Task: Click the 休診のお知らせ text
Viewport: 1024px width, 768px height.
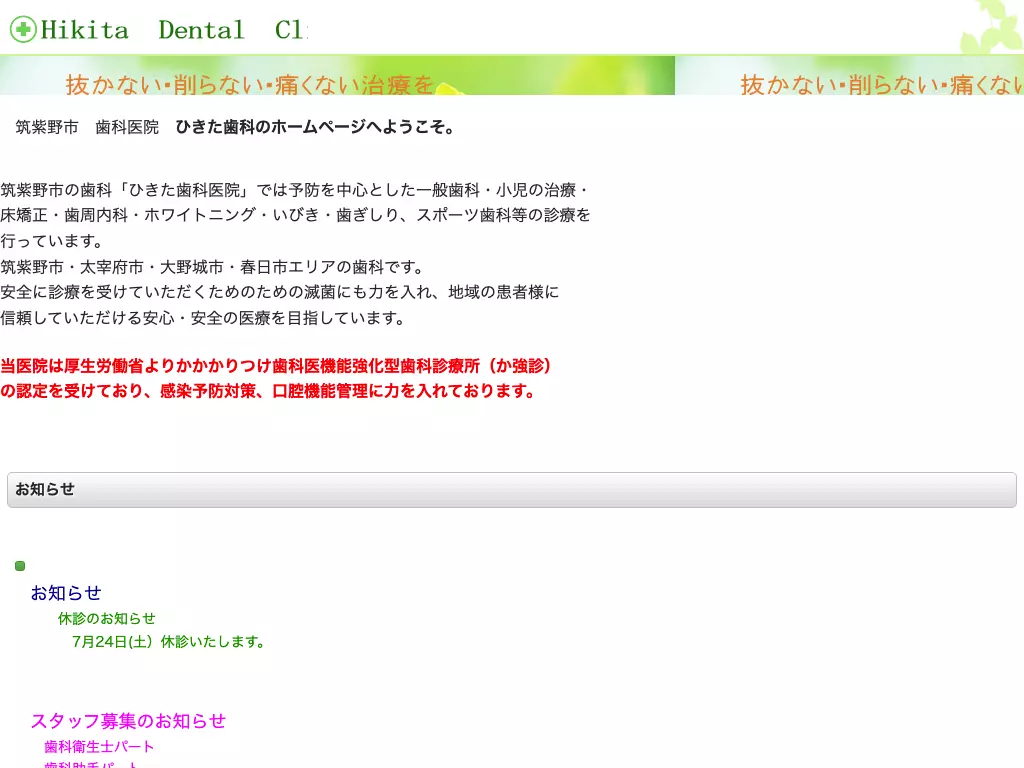Action: tap(106, 618)
